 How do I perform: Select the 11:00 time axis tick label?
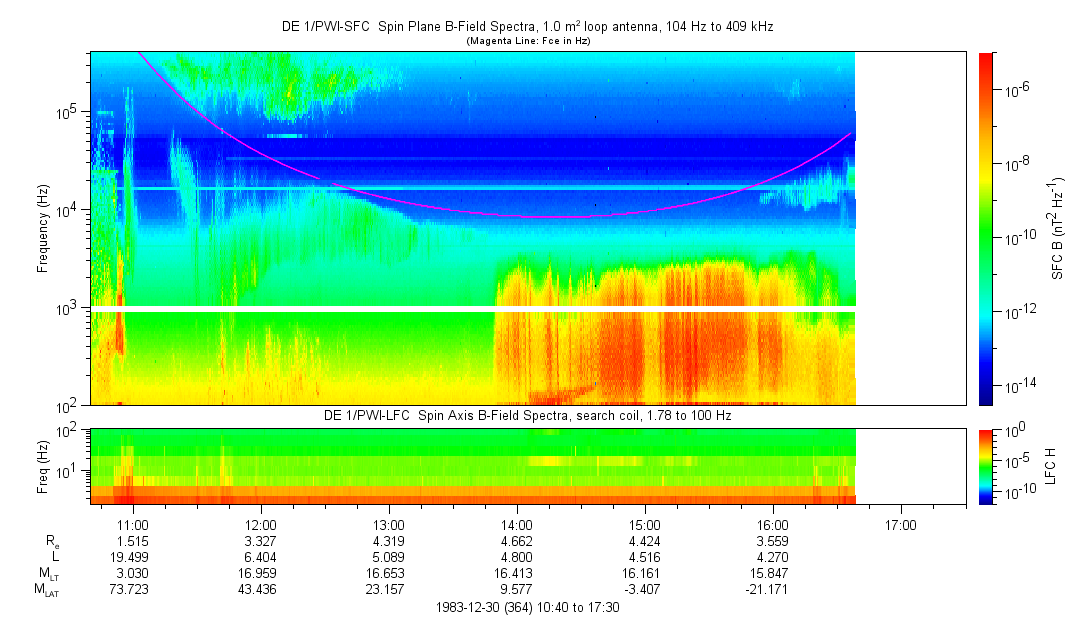[x=133, y=524]
